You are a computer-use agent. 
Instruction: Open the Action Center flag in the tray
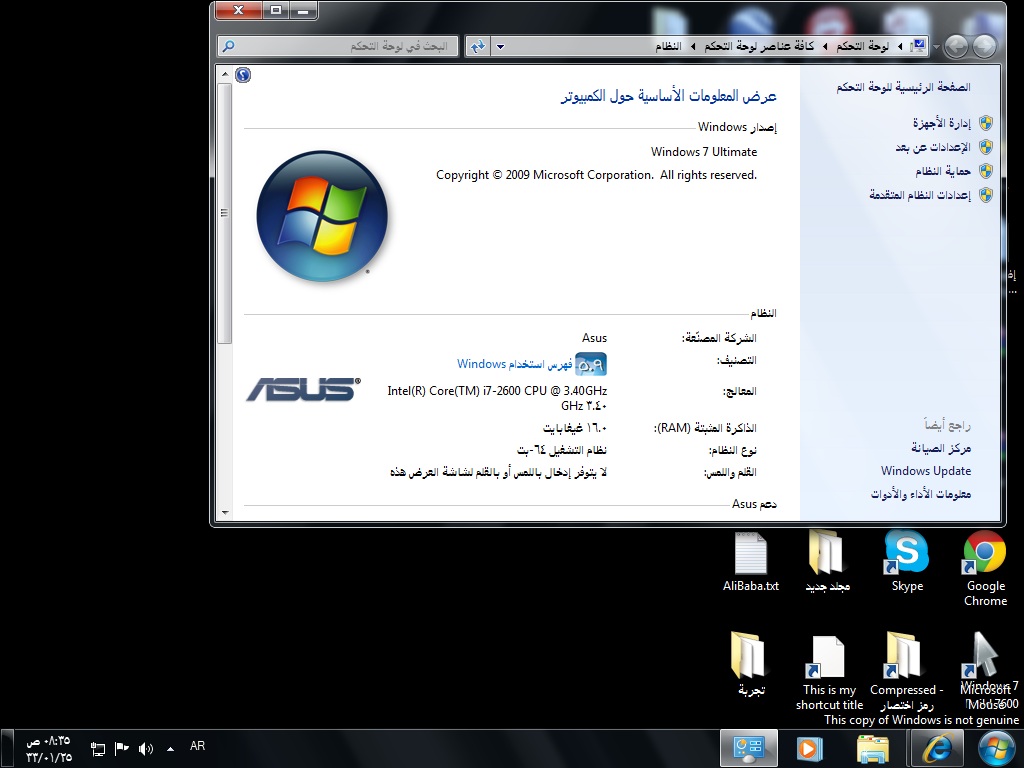click(x=121, y=748)
